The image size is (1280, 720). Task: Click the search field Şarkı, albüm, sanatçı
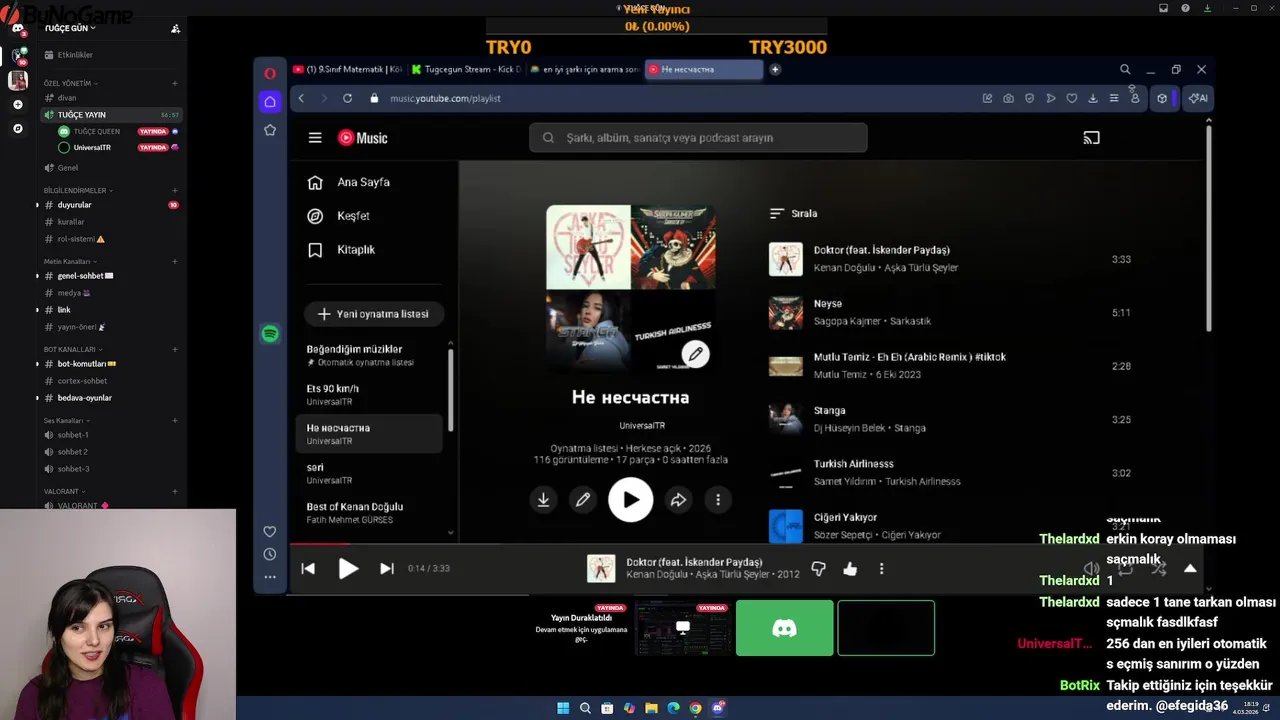point(698,138)
